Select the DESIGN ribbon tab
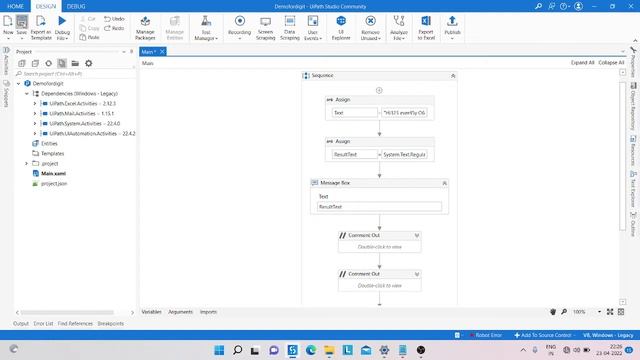 pos(46,6)
